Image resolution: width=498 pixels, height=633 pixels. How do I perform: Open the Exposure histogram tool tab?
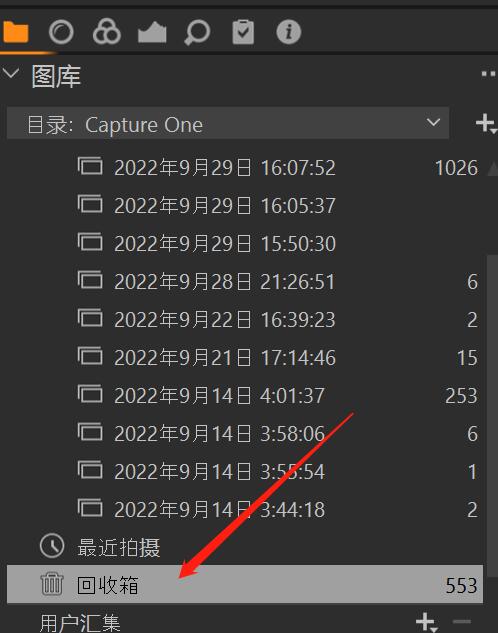click(x=152, y=33)
